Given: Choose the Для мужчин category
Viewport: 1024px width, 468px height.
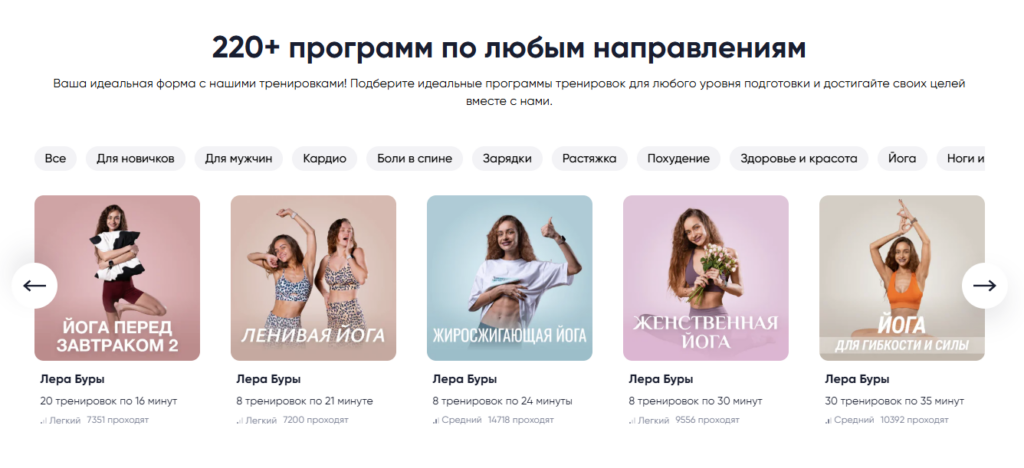Looking at the screenshot, I should point(238,159).
